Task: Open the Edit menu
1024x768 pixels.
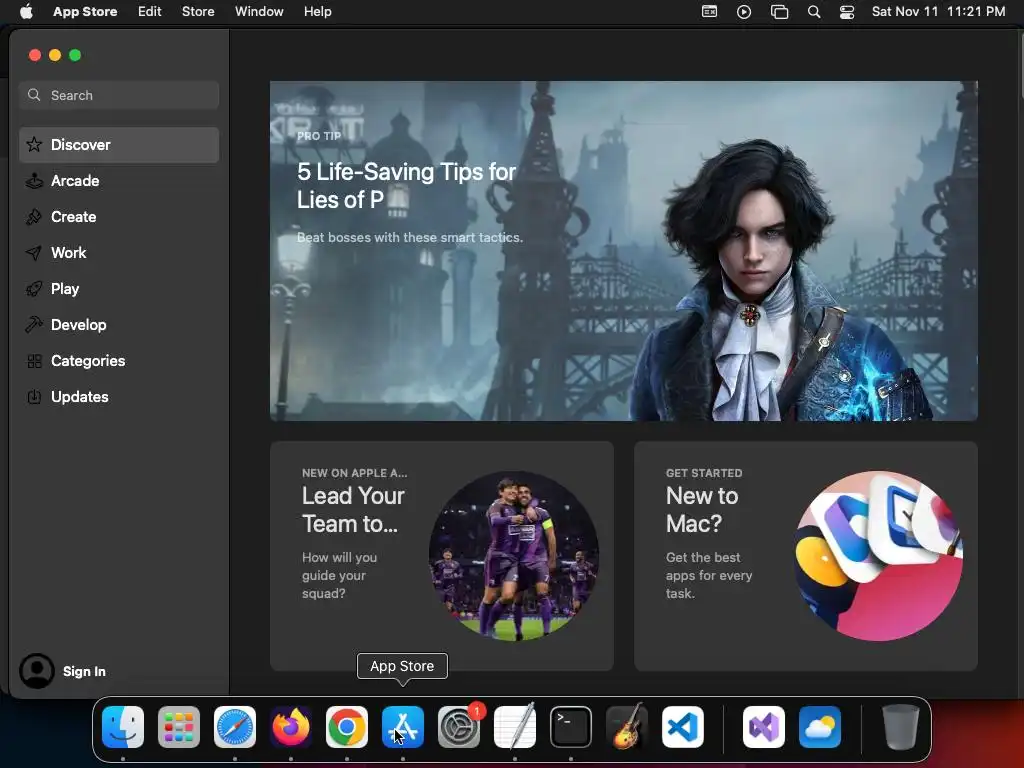Action: click(150, 12)
